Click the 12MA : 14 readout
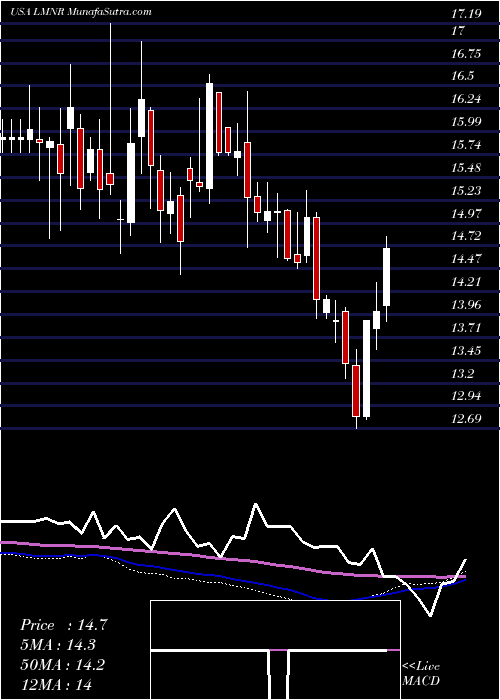 (x=56, y=684)
